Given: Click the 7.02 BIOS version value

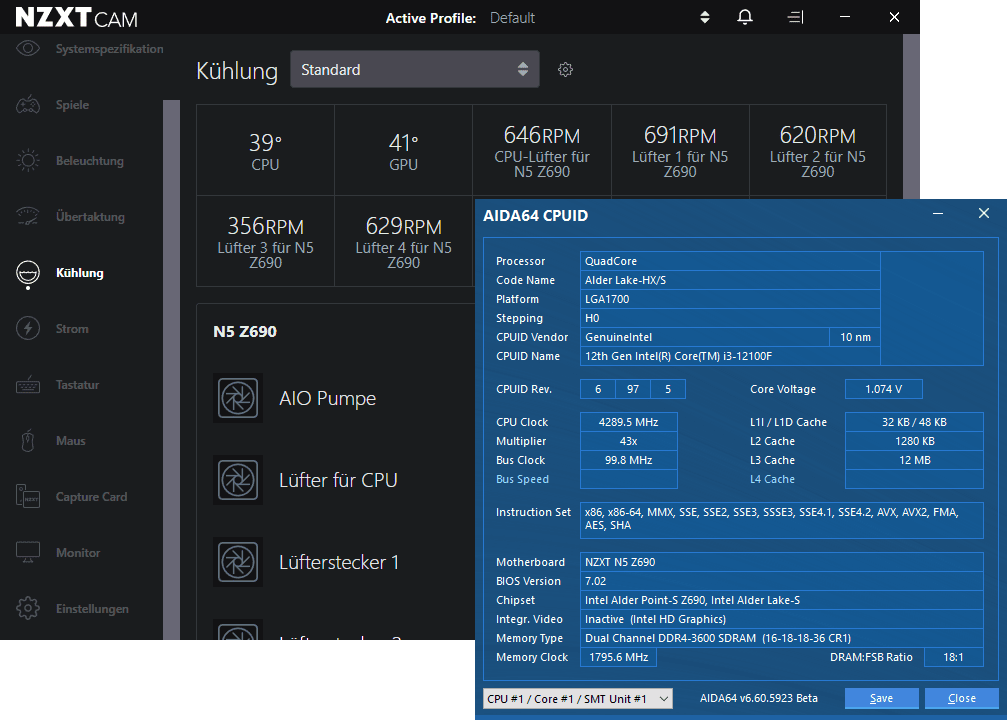Looking at the screenshot, I should pos(782,581).
